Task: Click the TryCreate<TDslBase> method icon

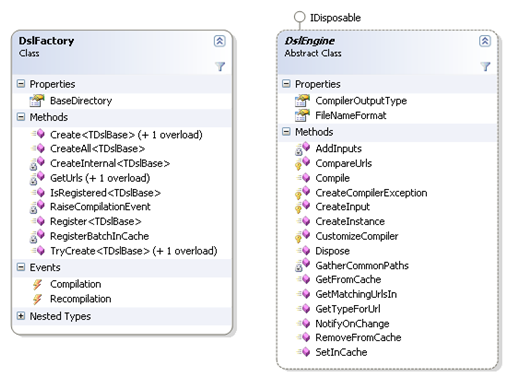Action: (38, 250)
